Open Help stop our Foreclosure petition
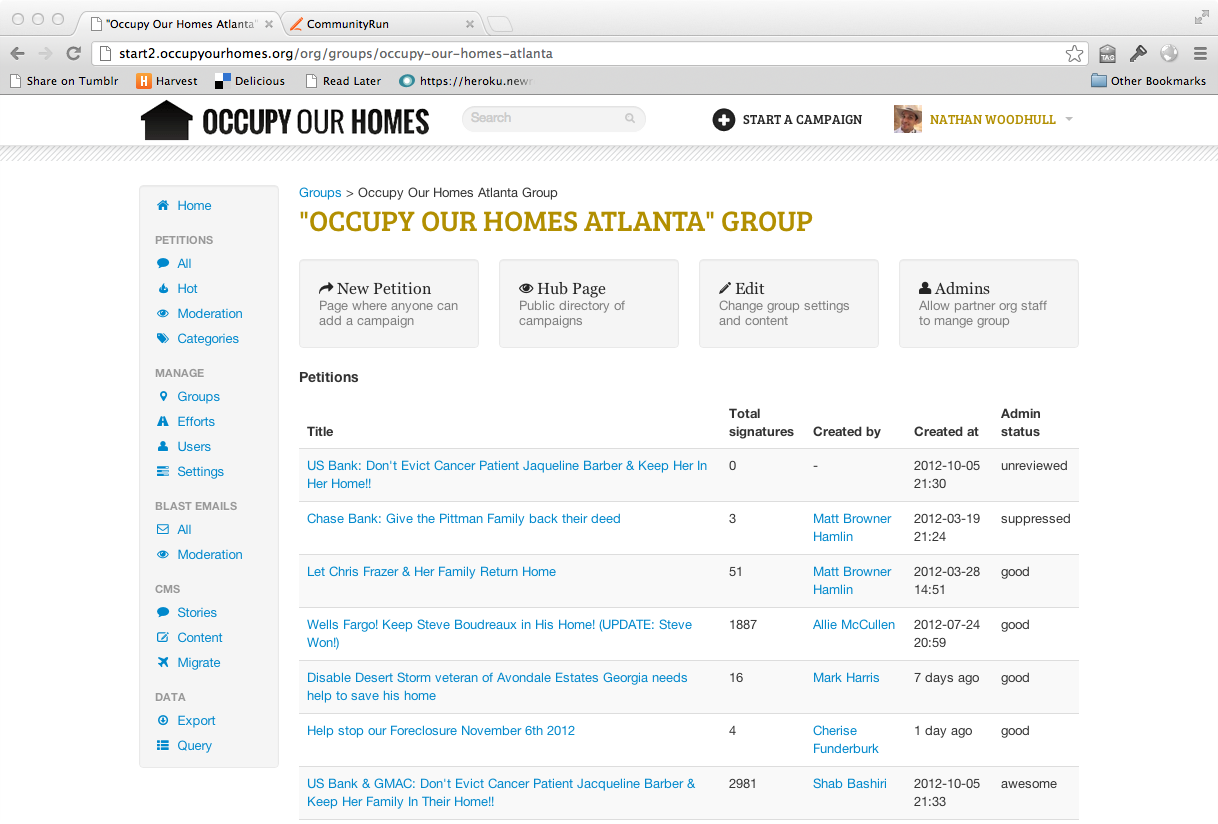This screenshot has width=1218, height=824. tap(441, 731)
